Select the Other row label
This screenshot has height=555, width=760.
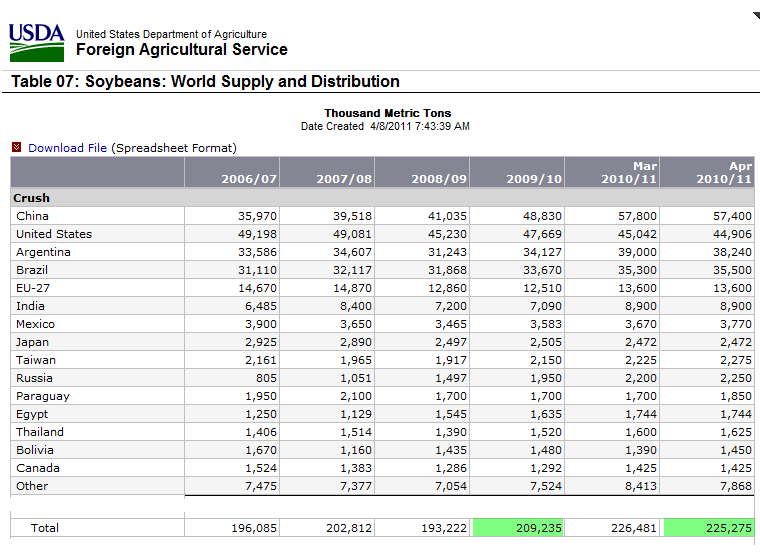coord(32,486)
